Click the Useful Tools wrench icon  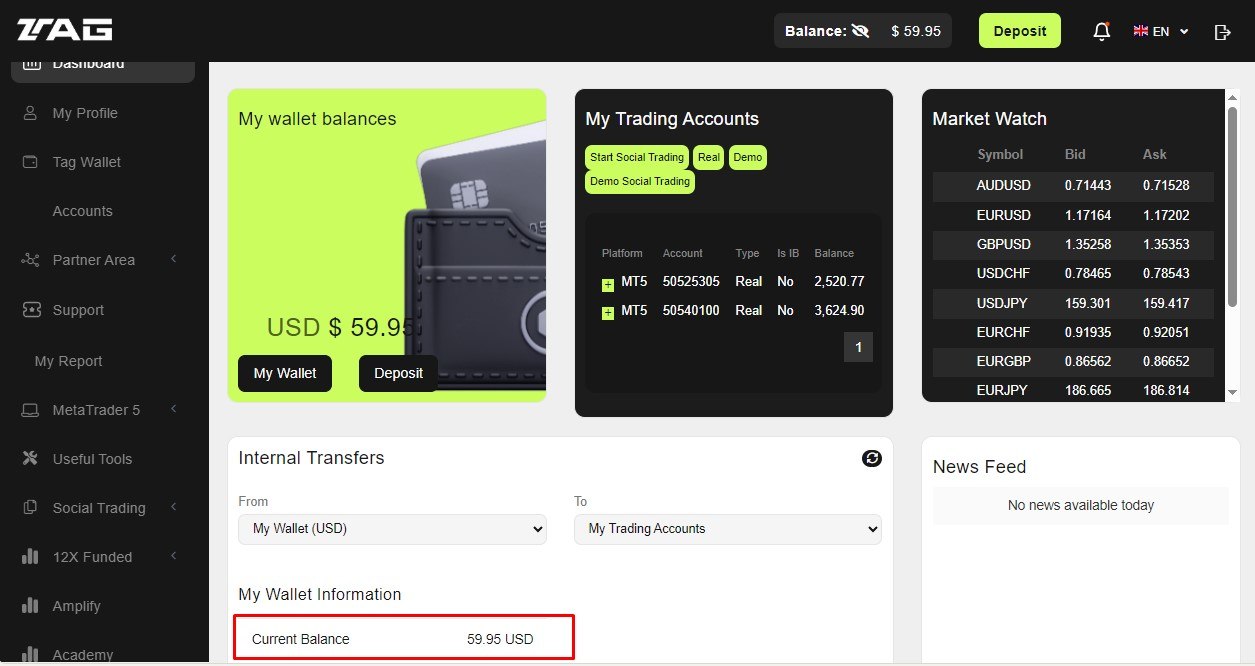(x=31, y=459)
